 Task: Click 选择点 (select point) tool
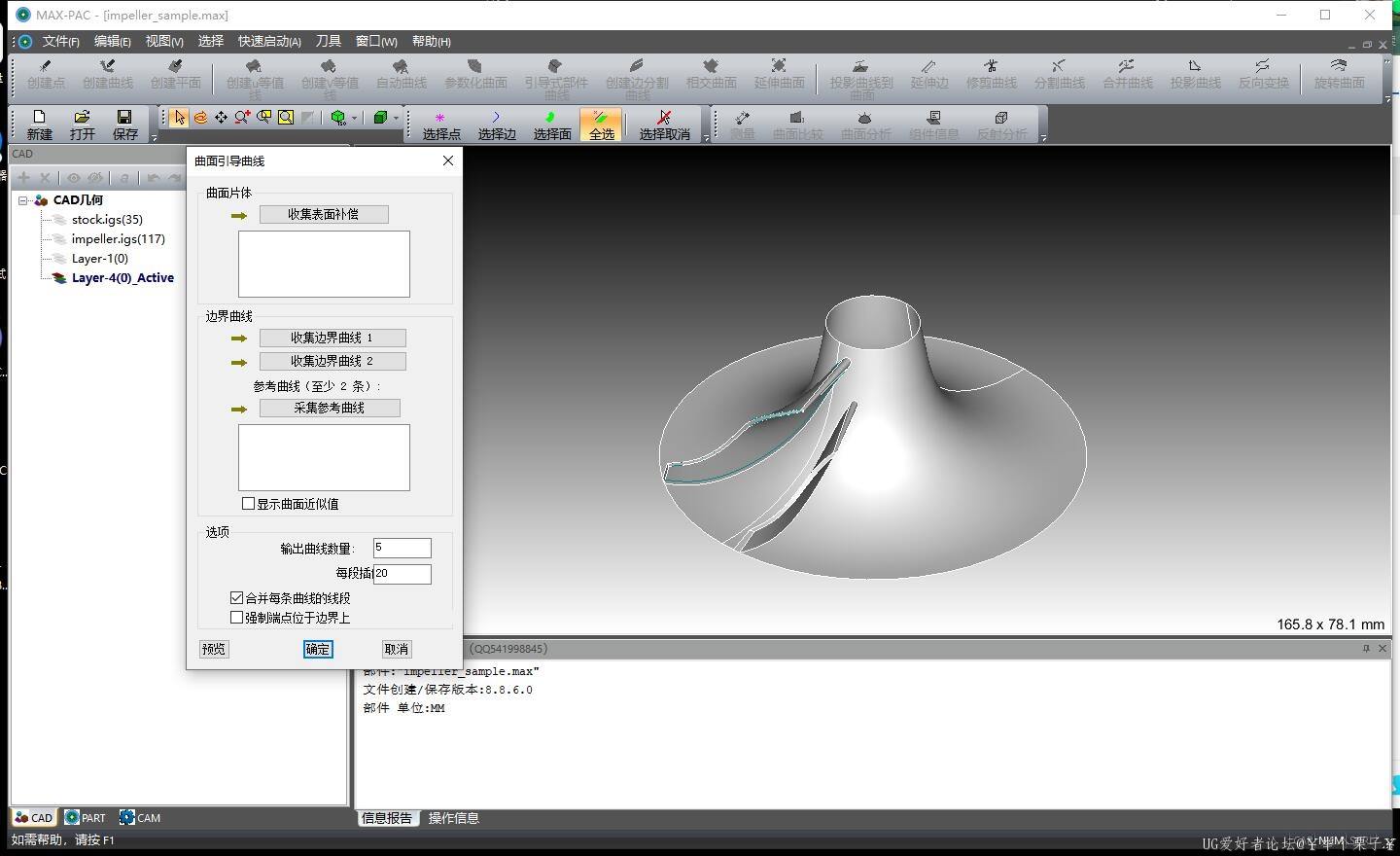pos(441,125)
